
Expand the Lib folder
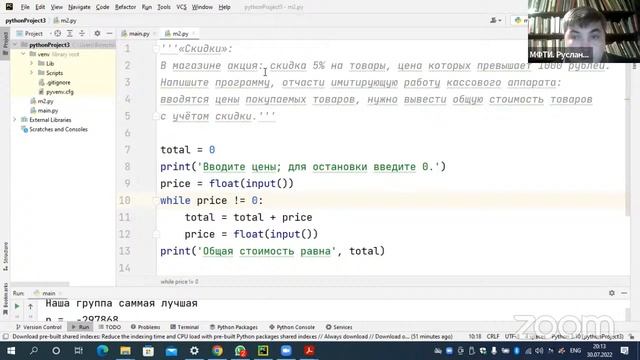pos(32,63)
